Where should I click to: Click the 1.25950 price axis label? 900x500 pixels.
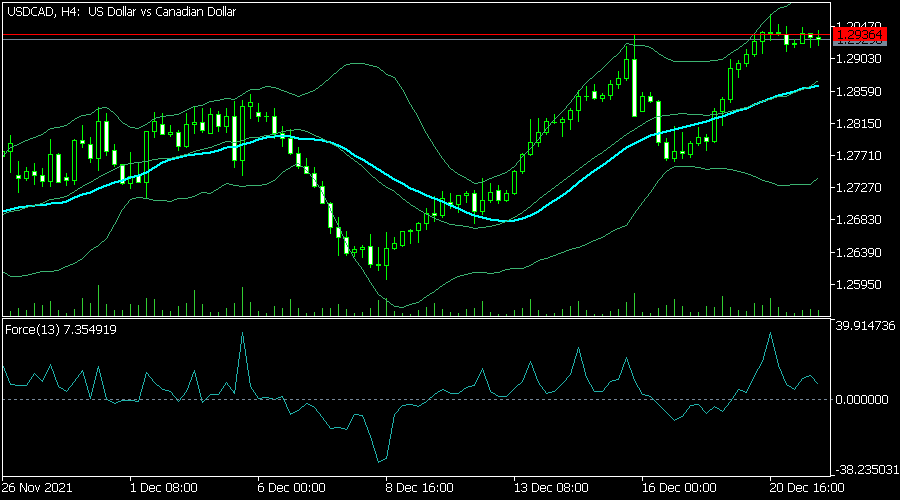pyautogui.click(x=859, y=284)
